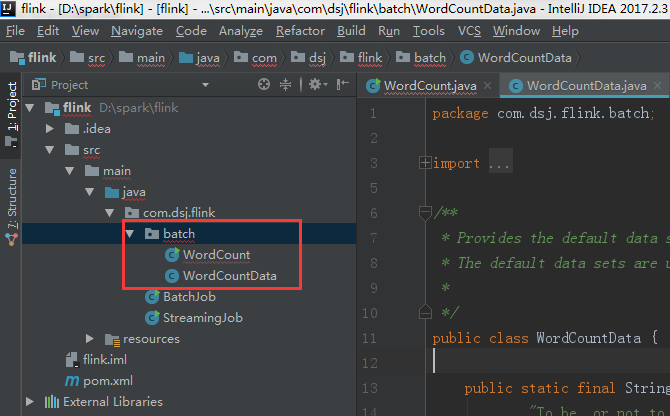Click the StreamingJob runnable class icon
This screenshot has height=416, width=670.
152,318
